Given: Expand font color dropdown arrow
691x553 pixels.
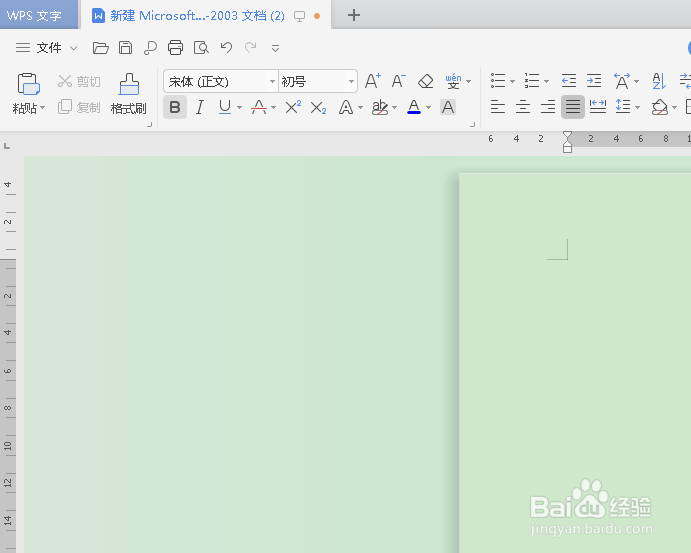Looking at the screenshot, I should [x=428, y=107].
